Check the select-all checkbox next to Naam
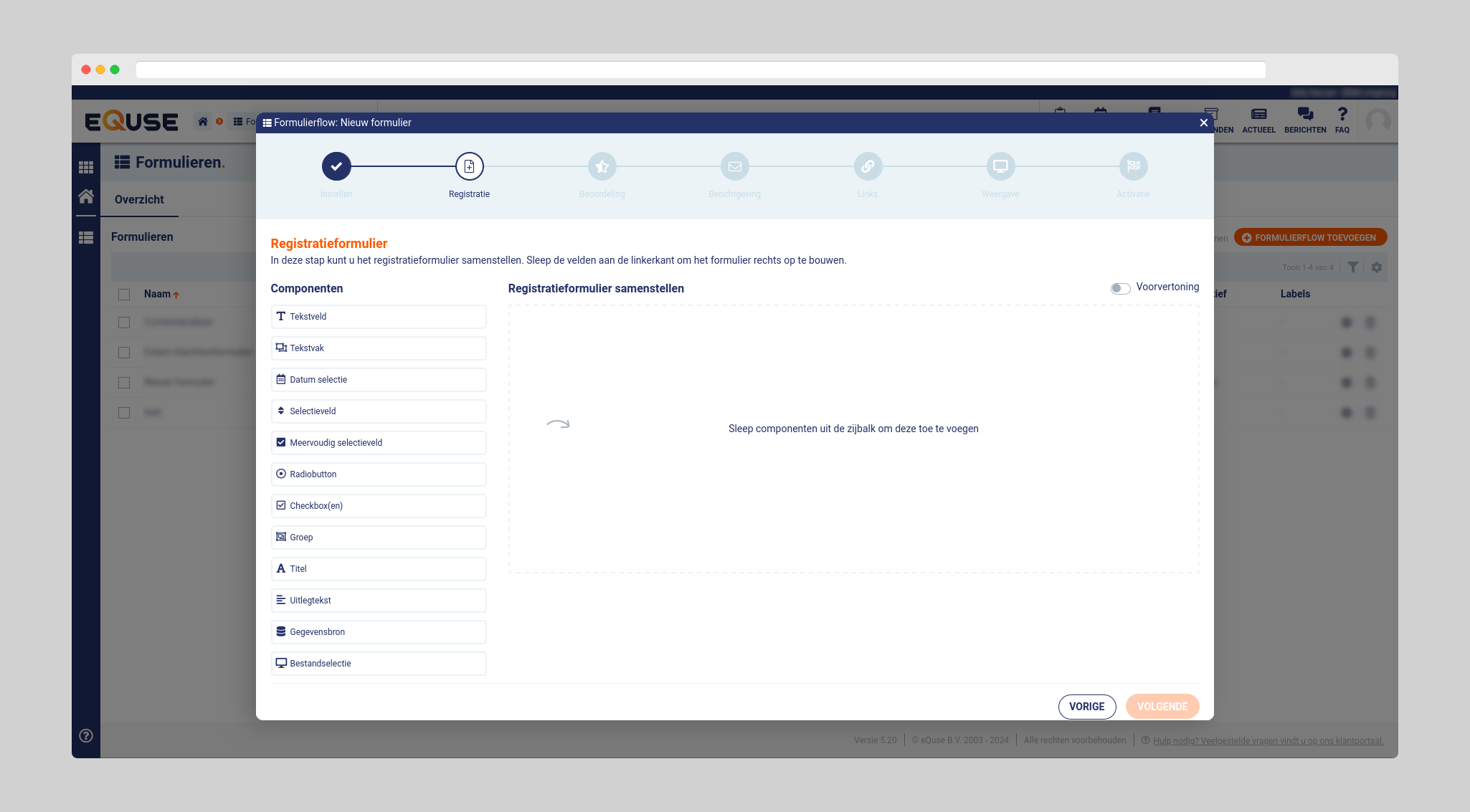This screenshot has width=1470, height=812. pyautogui.click(x=124, y=295)
